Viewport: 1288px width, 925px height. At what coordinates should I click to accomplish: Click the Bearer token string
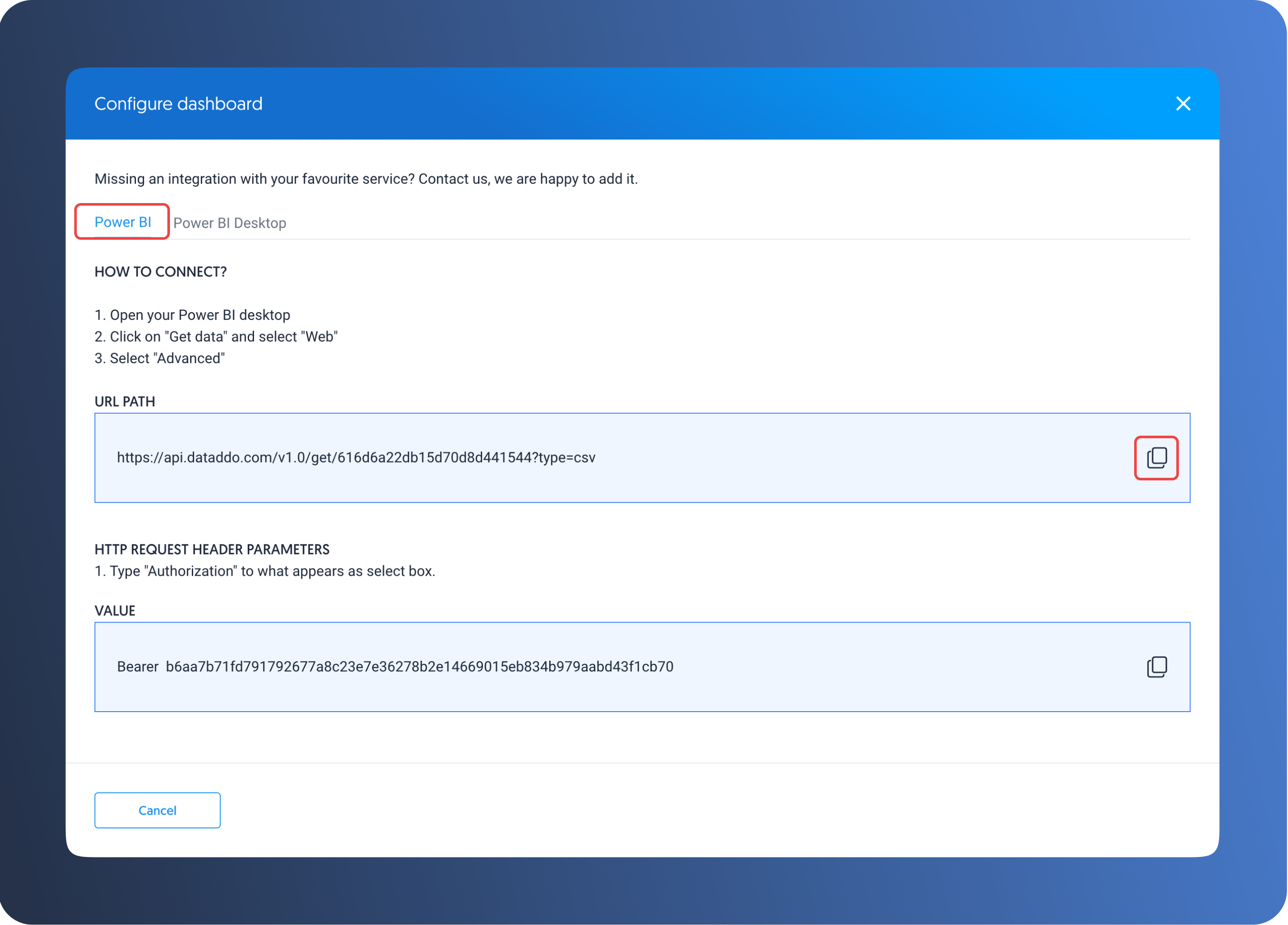point(395,666)
